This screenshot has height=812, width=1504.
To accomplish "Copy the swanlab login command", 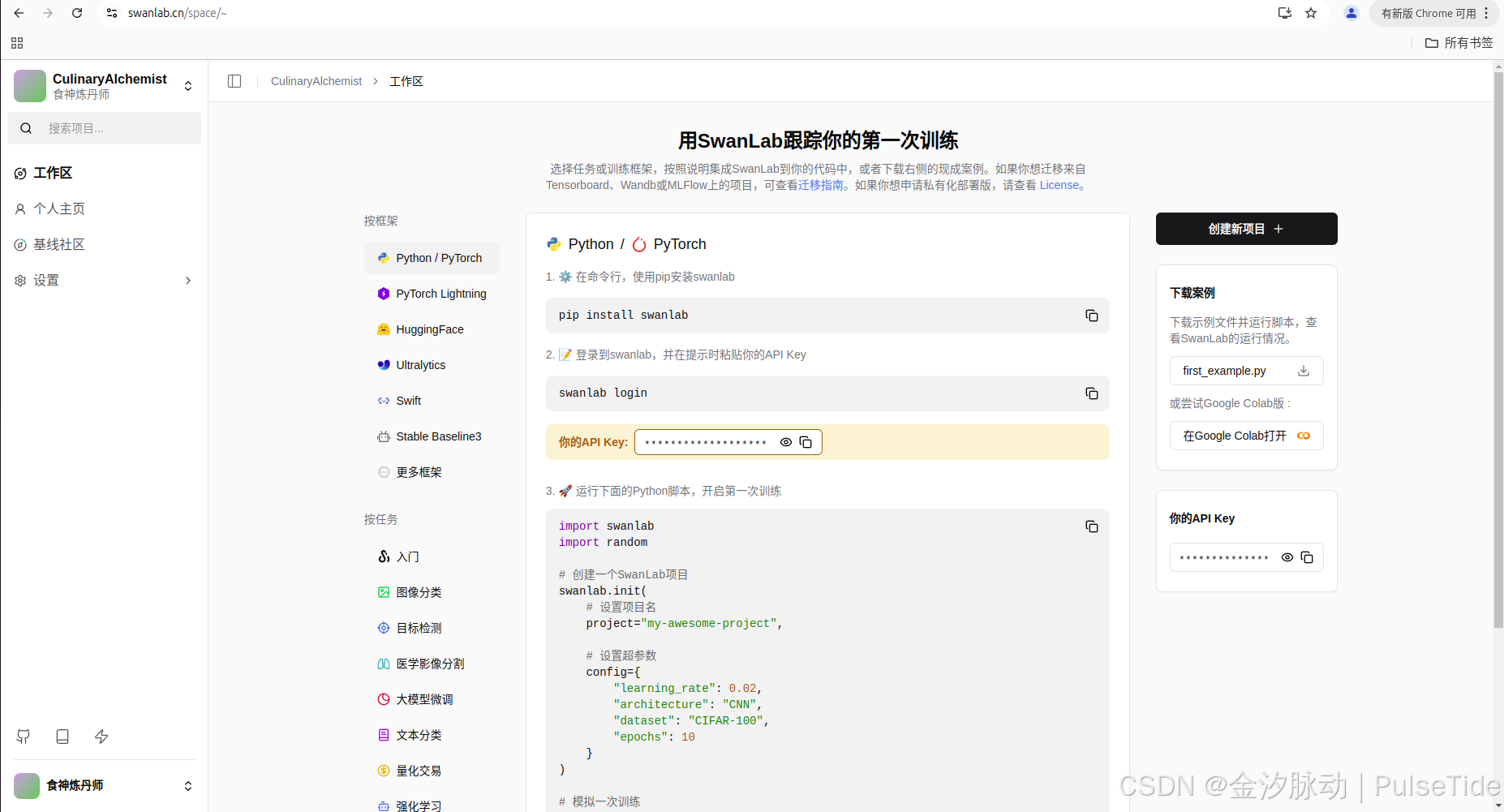I will (1092, 393).
